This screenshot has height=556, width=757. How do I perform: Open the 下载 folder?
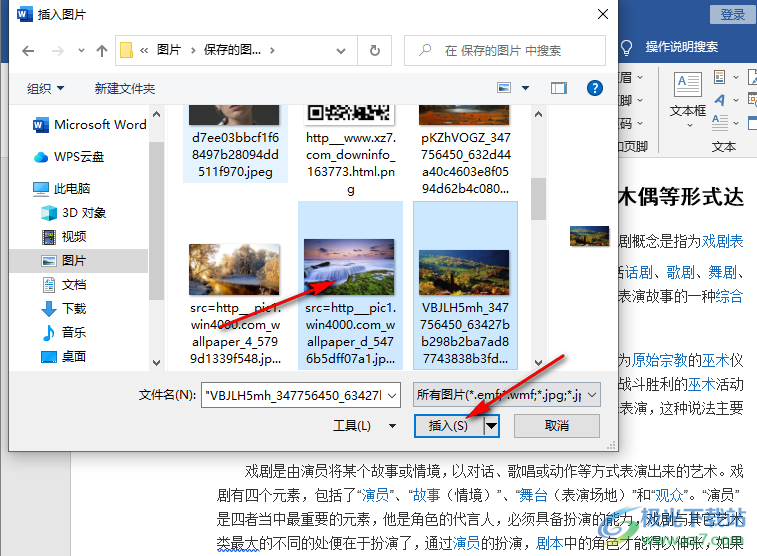(x=64, y=308)
